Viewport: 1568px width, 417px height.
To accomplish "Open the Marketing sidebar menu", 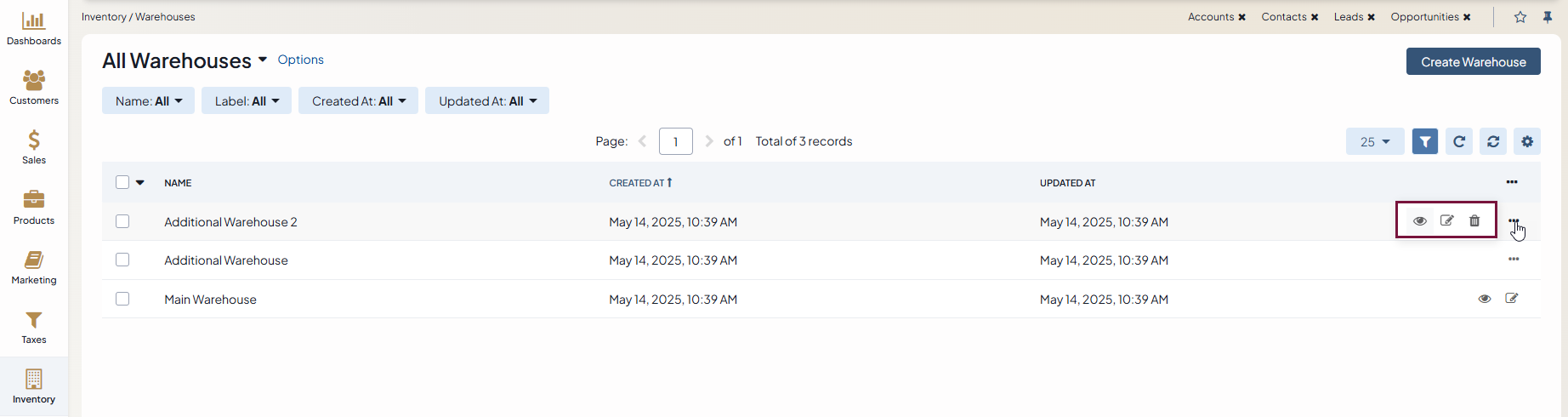I will pos(34,266).
